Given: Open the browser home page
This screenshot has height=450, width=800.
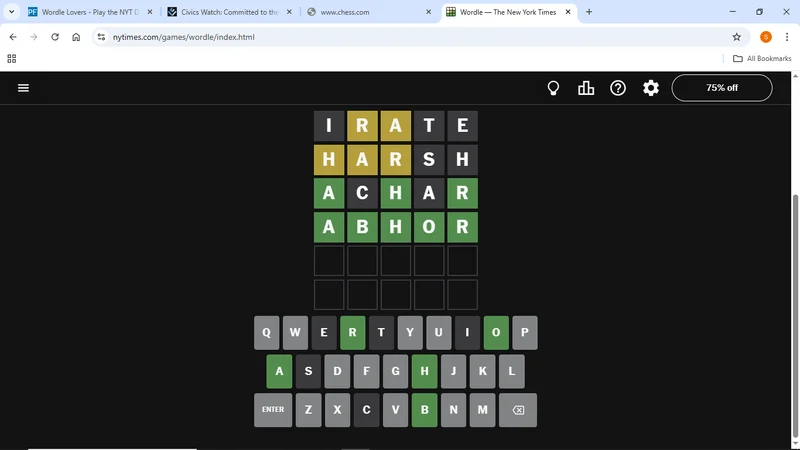Looking at the screenshot, I should pos(76,37).
